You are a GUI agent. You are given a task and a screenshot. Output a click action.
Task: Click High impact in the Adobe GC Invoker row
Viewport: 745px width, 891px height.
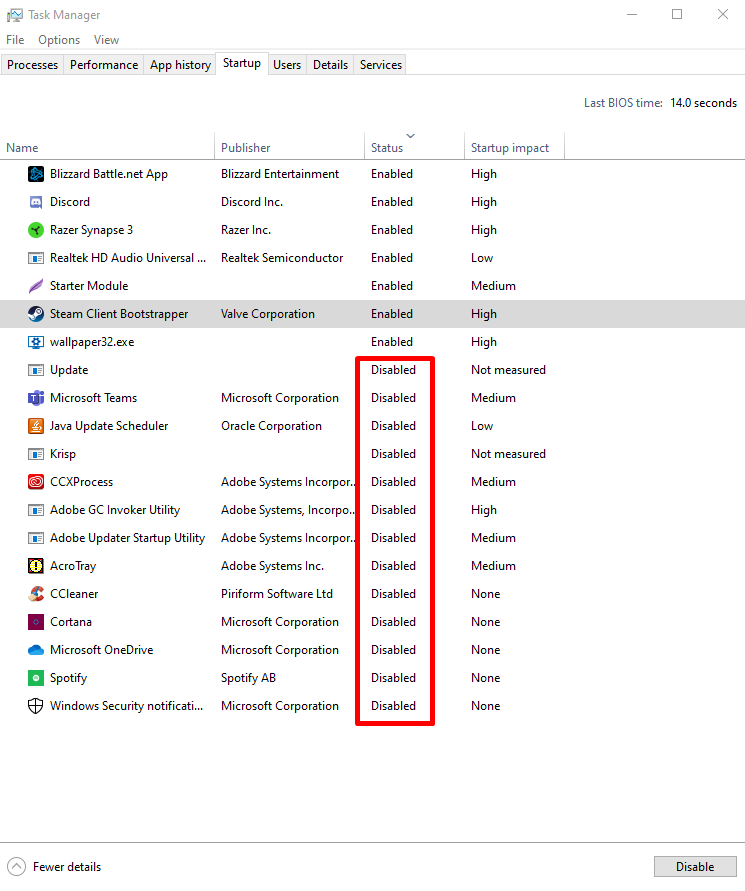point(484,510)
